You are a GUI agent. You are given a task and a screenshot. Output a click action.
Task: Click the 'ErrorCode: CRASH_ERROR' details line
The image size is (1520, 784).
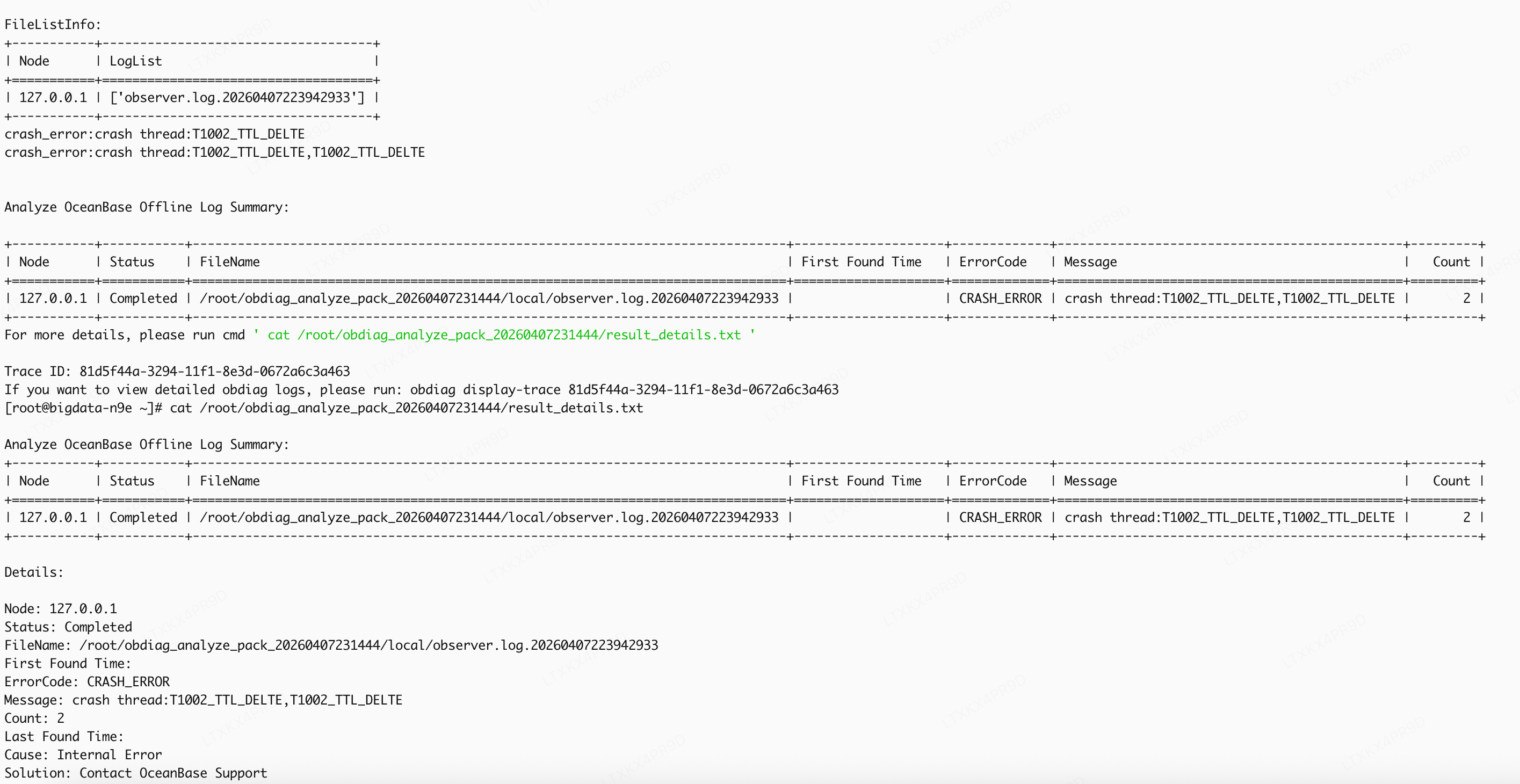click(86, 682)
